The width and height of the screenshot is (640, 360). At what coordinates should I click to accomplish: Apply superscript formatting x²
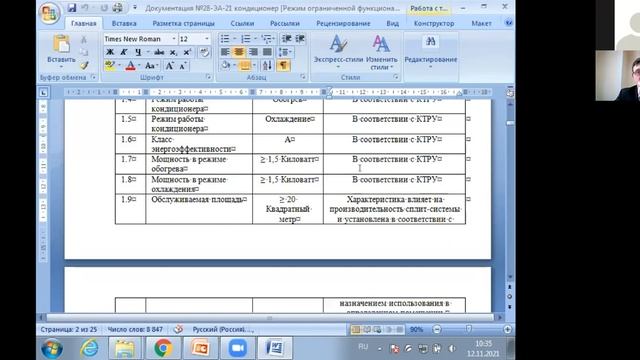[x=187, y=52]
